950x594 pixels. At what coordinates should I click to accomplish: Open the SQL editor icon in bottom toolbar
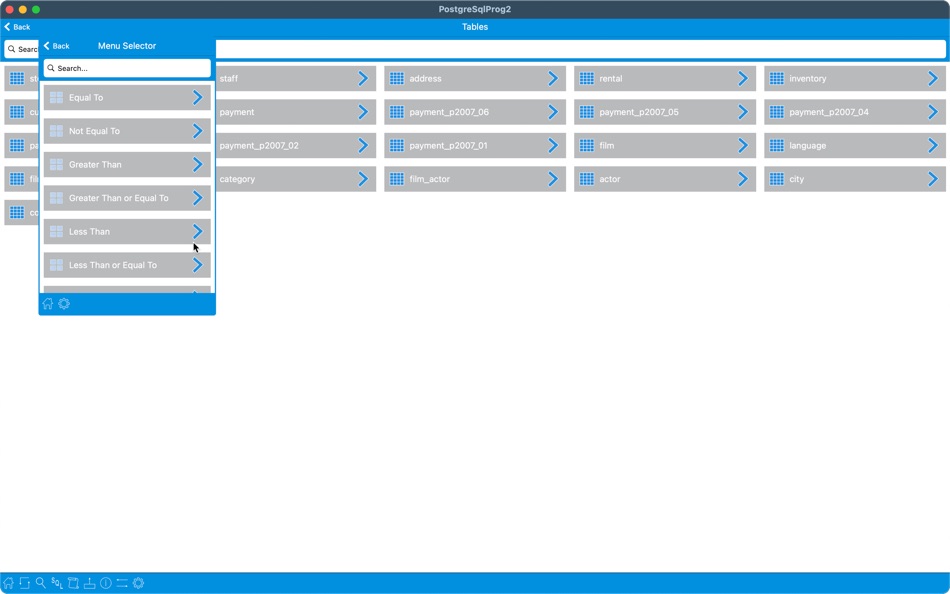coord(56,583)
